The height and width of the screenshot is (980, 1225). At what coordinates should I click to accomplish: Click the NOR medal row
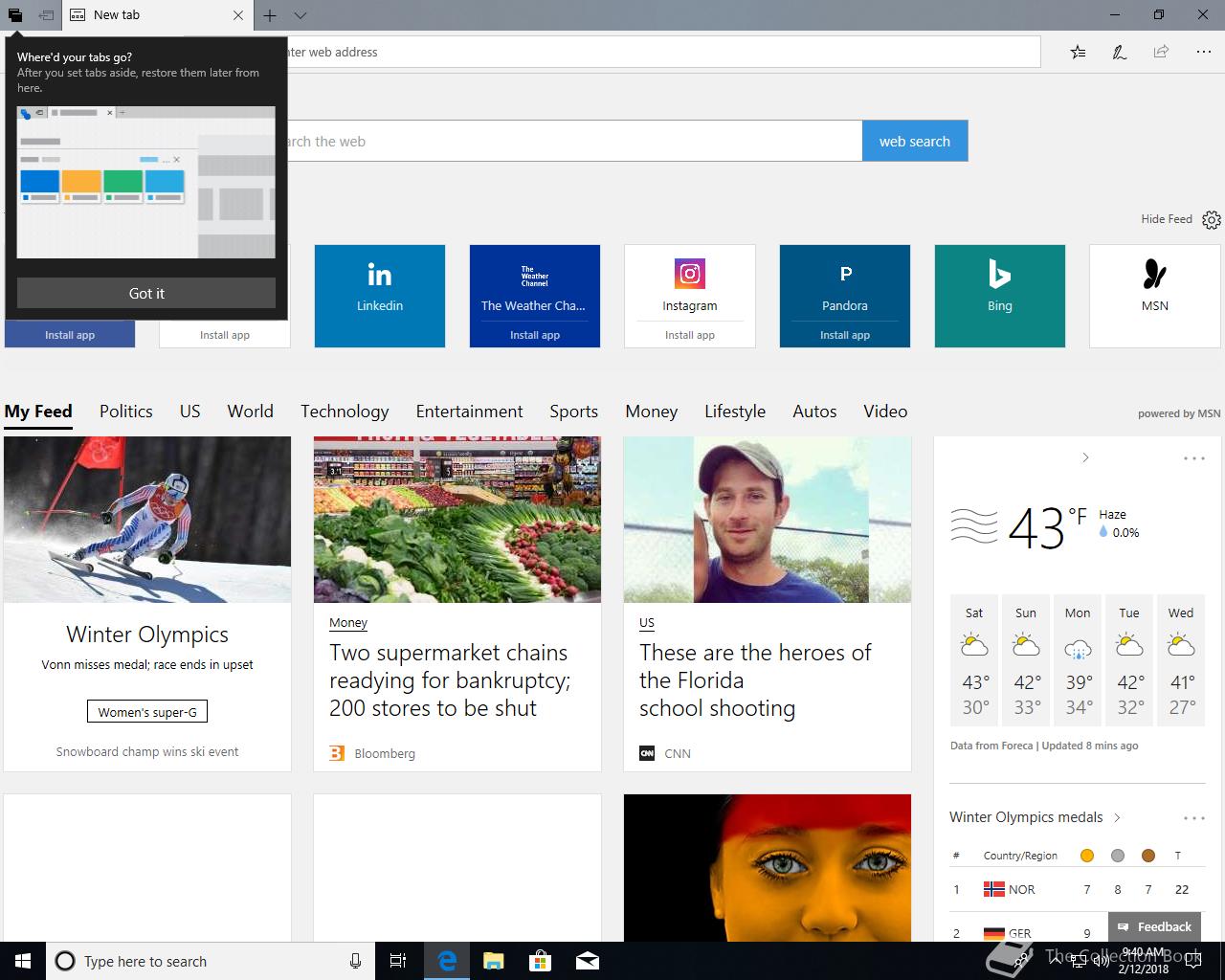coord(1078,889)
